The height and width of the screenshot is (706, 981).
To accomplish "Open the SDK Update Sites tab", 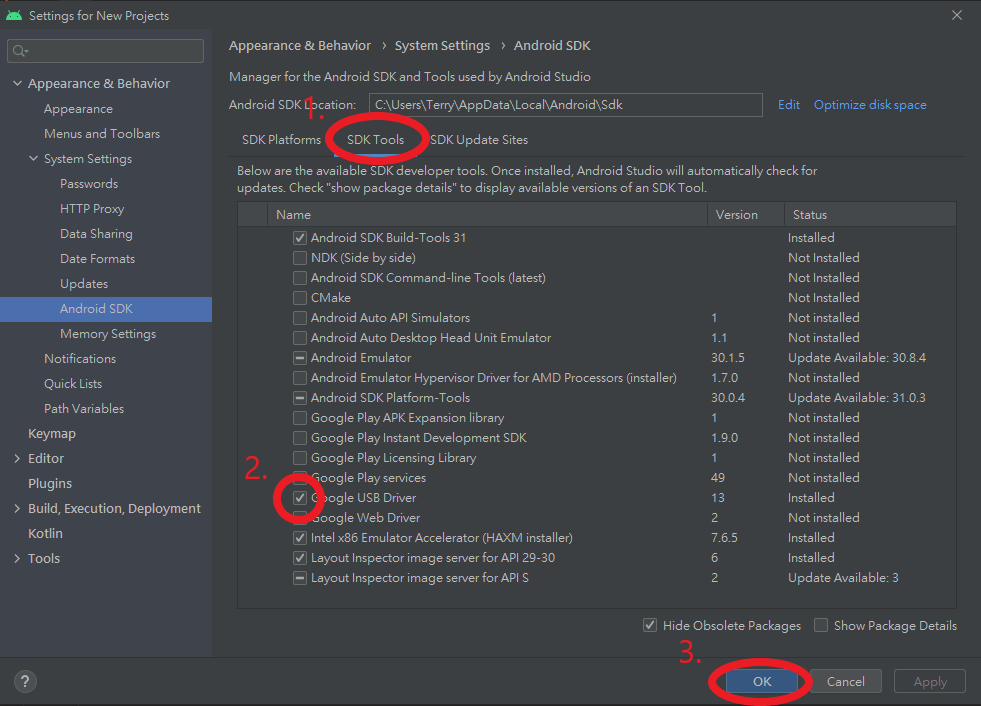I will 479,140.
